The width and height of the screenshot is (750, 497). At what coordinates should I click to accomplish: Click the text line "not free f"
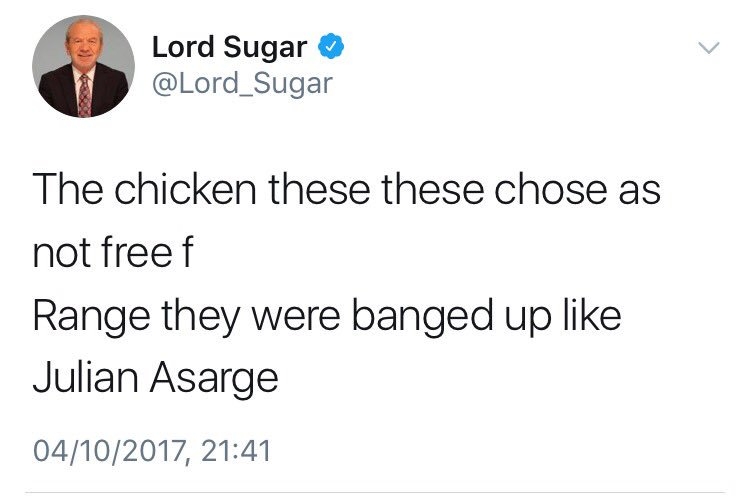(112, 254)
